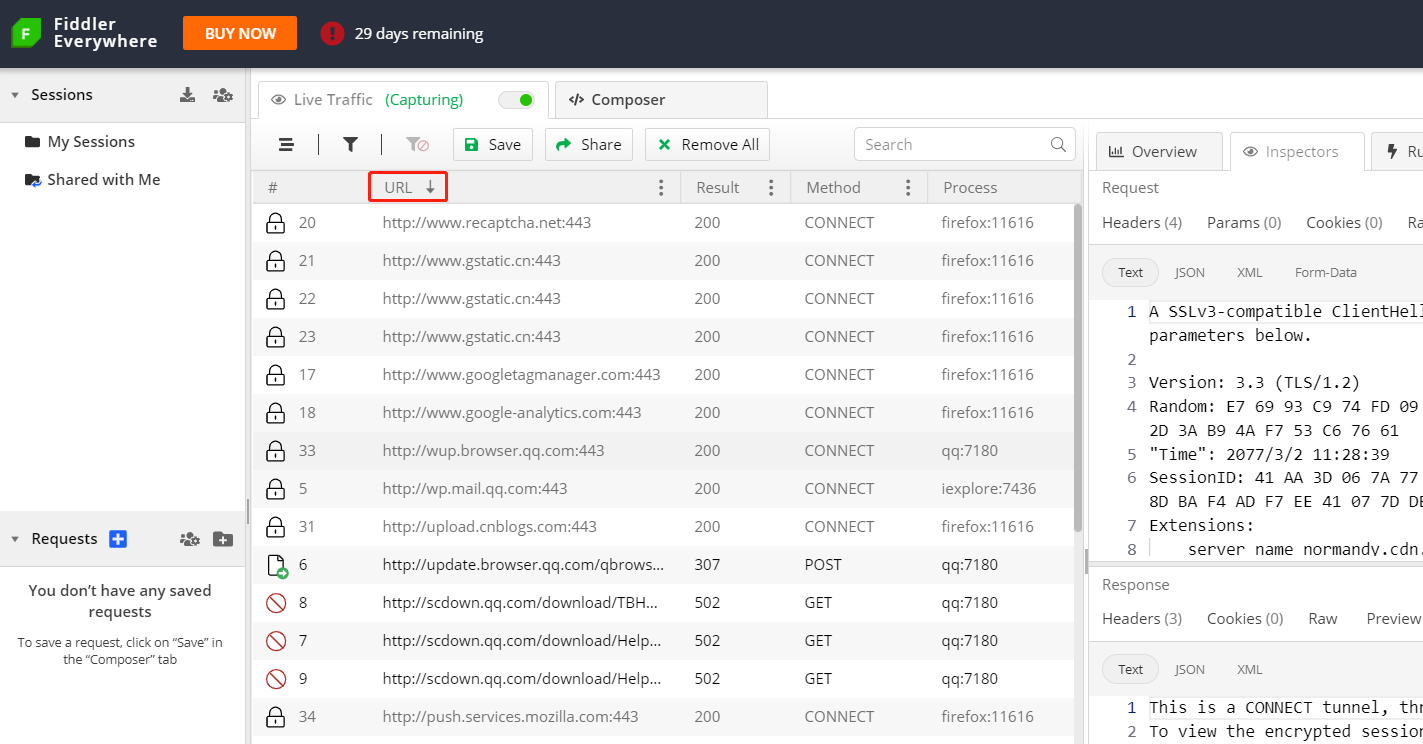Open shared sessions people icon in Sessions header

[x=223, y=95]
